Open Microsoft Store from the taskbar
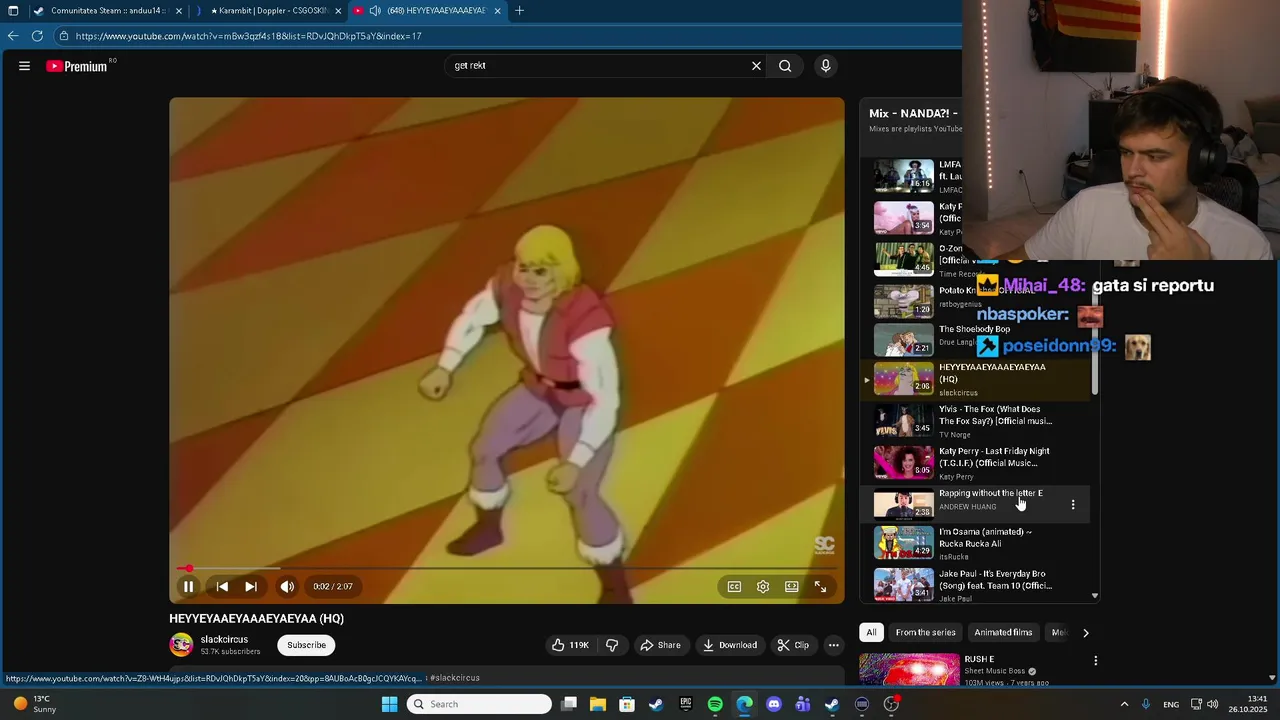The width and height of the screenshot is (1280, 720). pos(627,704)
